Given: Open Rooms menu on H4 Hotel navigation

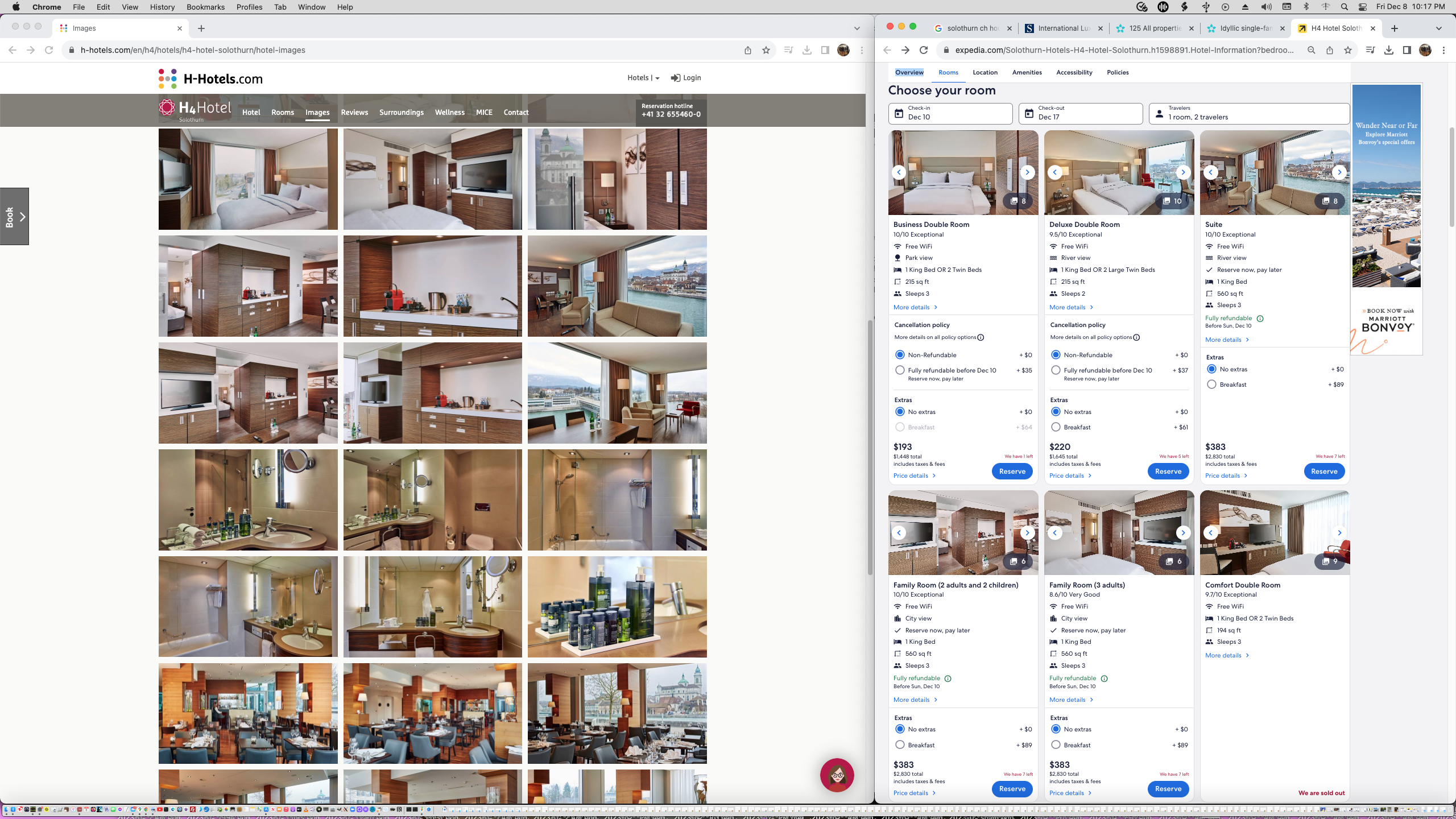Looking at the screenshot, I should tap(283, 112).
